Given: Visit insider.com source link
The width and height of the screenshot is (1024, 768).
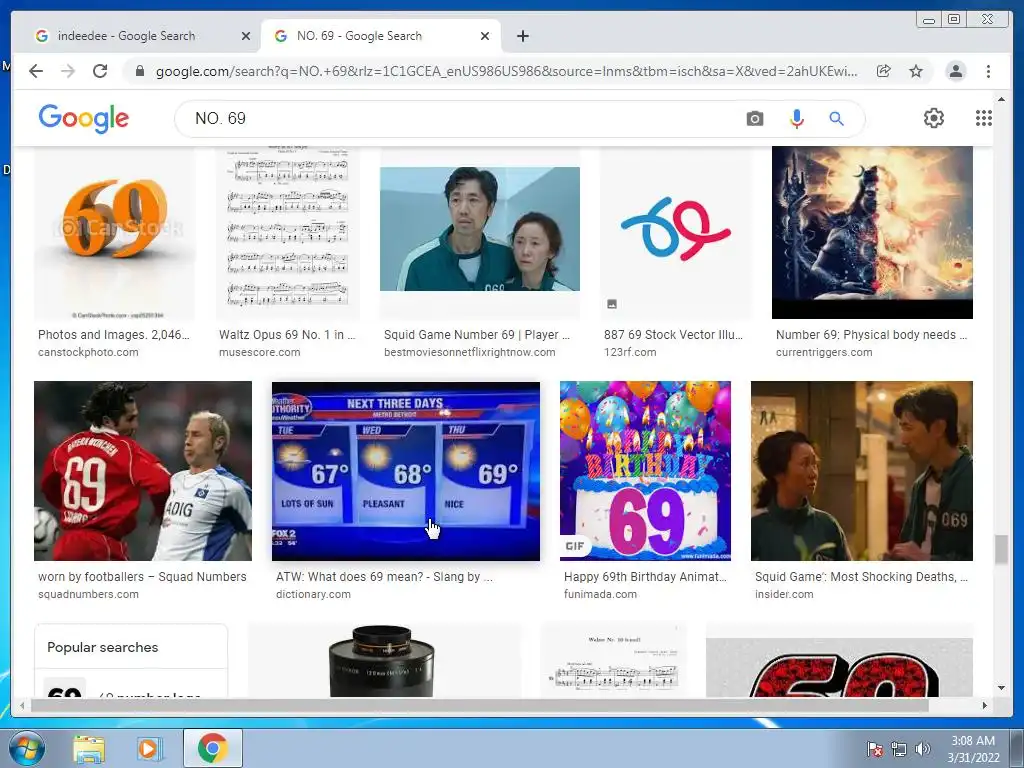Looking at the screenshot, I should [784, 594].
